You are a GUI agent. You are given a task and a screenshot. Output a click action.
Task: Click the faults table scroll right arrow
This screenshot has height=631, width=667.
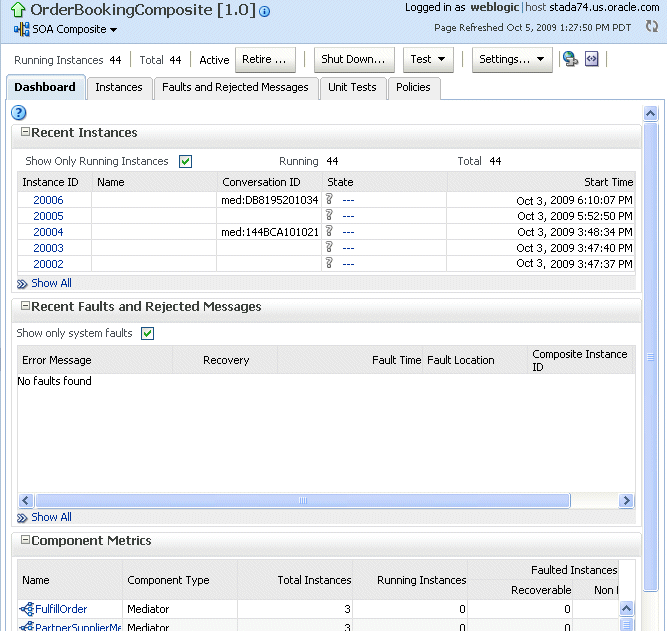(626, 500)
